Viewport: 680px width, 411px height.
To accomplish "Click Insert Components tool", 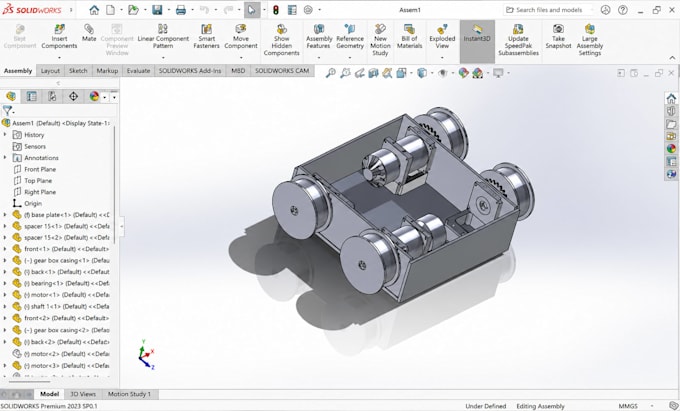I will (x=59, y=36).
